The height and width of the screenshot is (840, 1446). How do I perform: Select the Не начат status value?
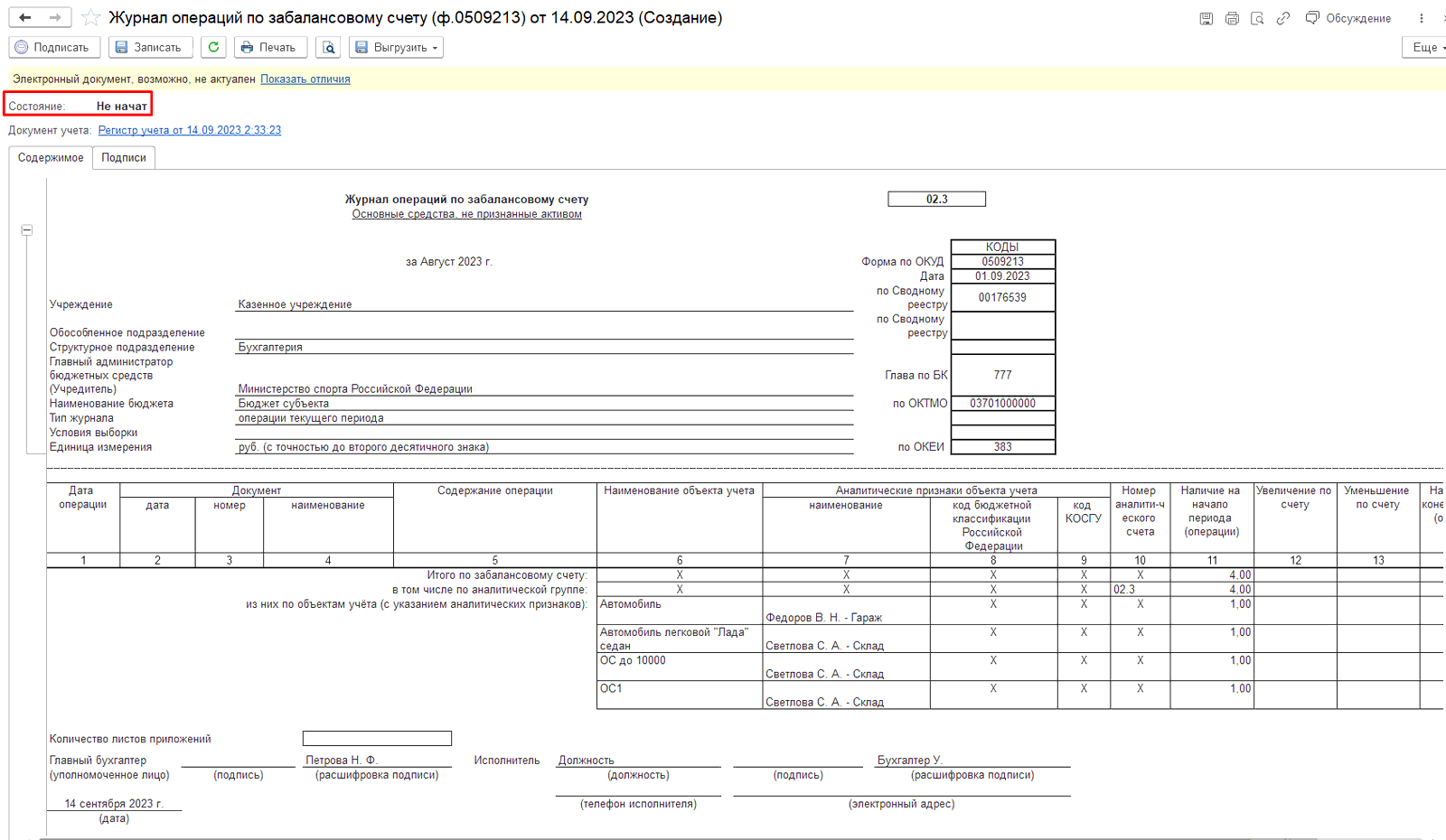[122, 107]
